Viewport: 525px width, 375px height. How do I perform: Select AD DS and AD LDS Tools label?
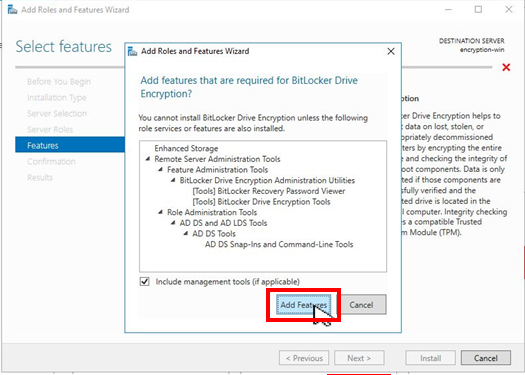point(223,223)
